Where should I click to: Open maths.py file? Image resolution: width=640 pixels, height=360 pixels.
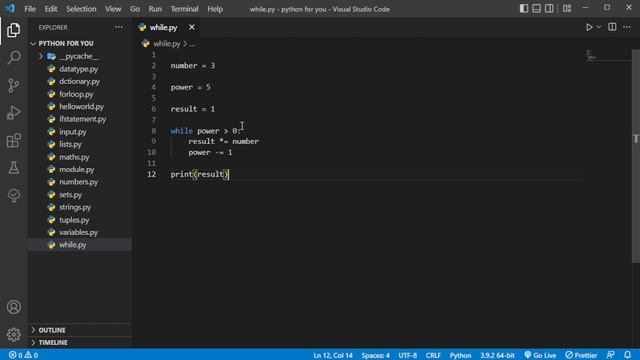tap(80, 157)
